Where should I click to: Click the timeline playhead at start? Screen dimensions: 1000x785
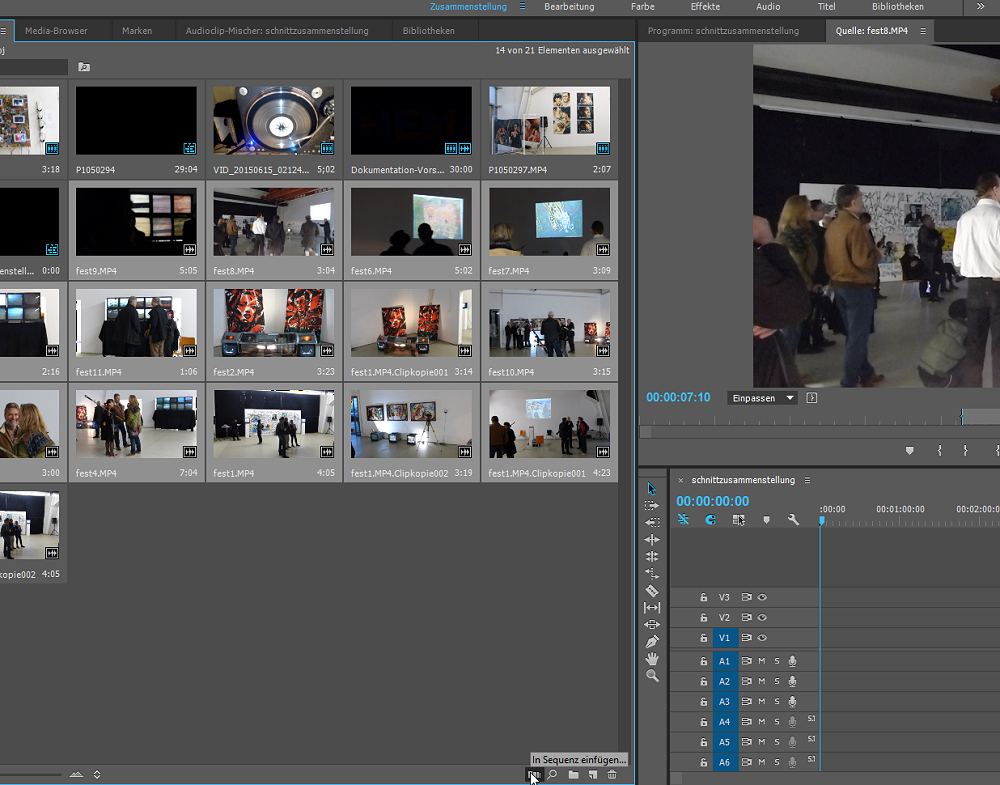pyautogui.click(x=822, y=521)
